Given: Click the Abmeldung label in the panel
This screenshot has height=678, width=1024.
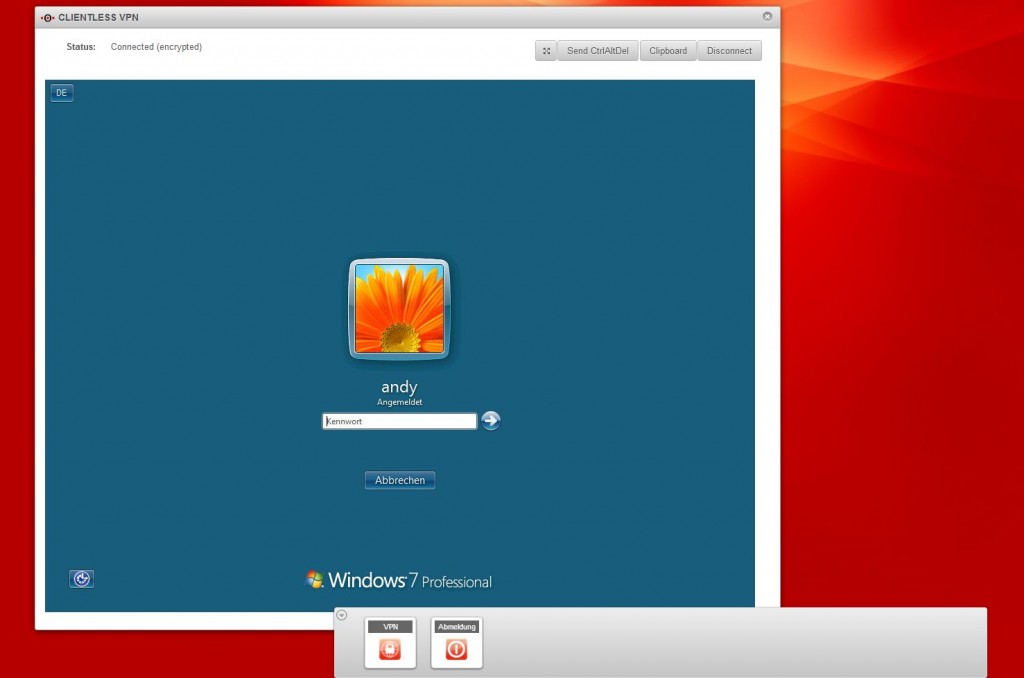Looking at the screenshot, I should (x=456, y=627).
